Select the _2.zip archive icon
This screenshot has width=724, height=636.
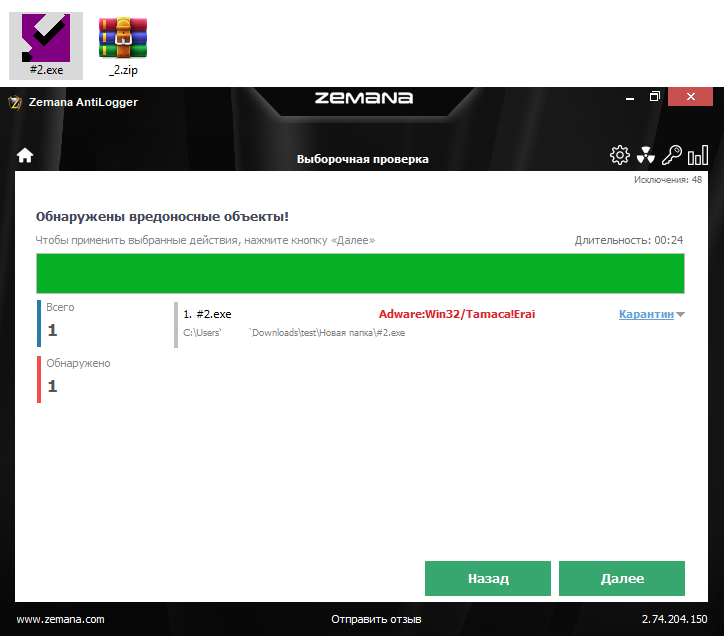point(123,45)
